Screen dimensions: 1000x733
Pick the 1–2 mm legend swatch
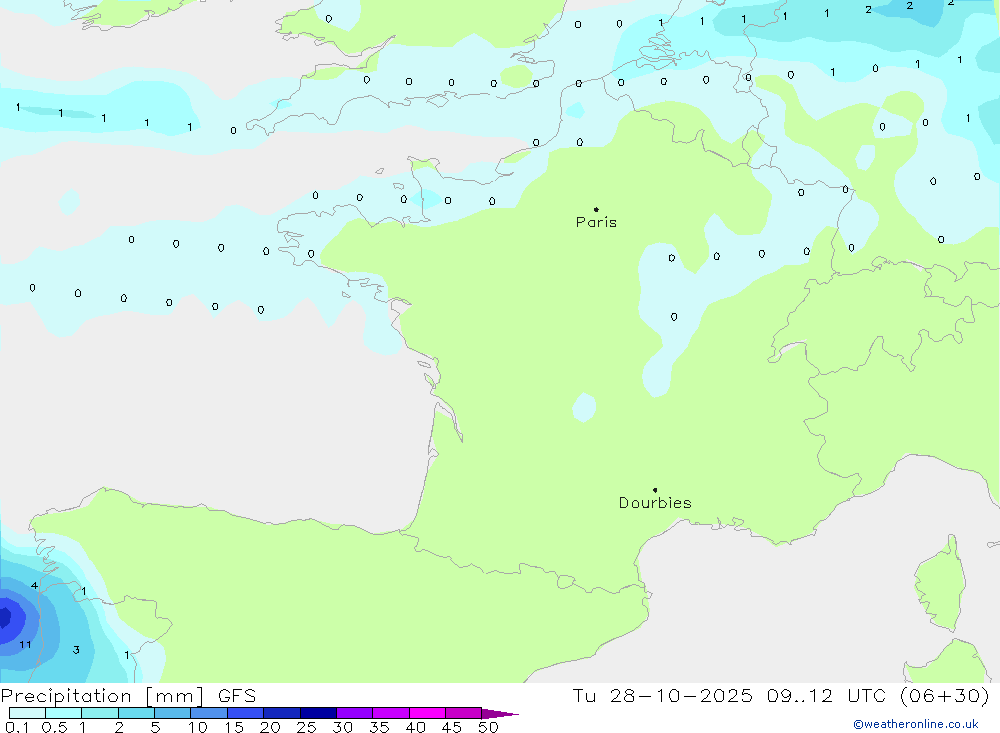tap(100, 713)
